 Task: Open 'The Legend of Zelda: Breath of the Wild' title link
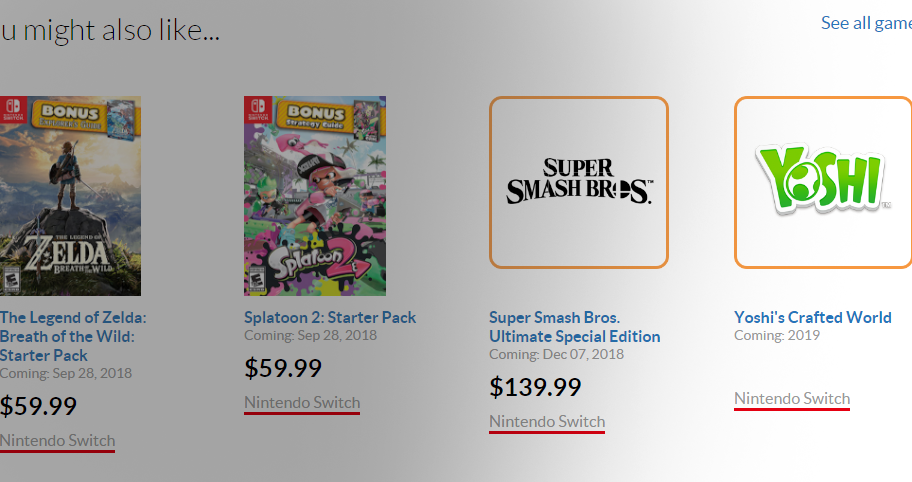pyautogui.click(x=72, y=336)
